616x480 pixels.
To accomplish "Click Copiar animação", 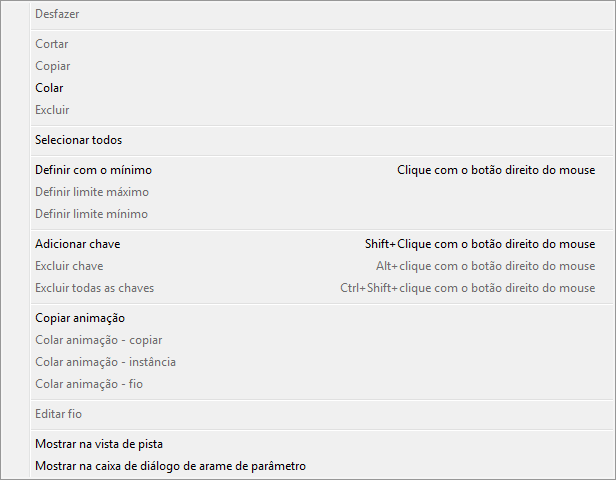I will point(80,318).
